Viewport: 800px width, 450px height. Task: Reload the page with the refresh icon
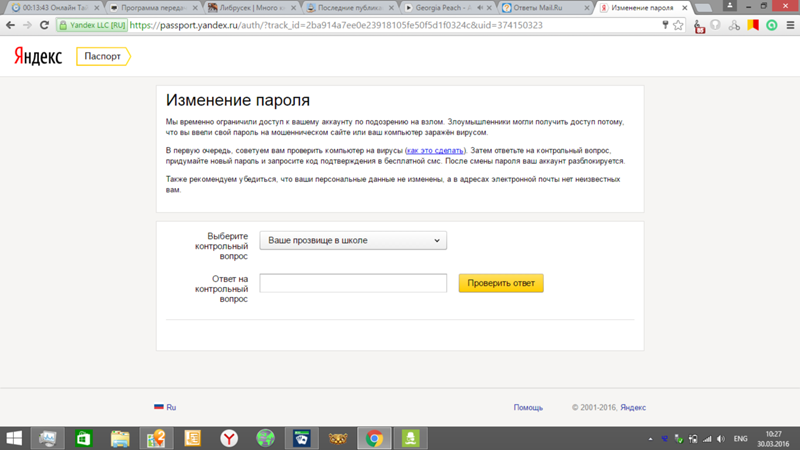[x=44, y=25]
